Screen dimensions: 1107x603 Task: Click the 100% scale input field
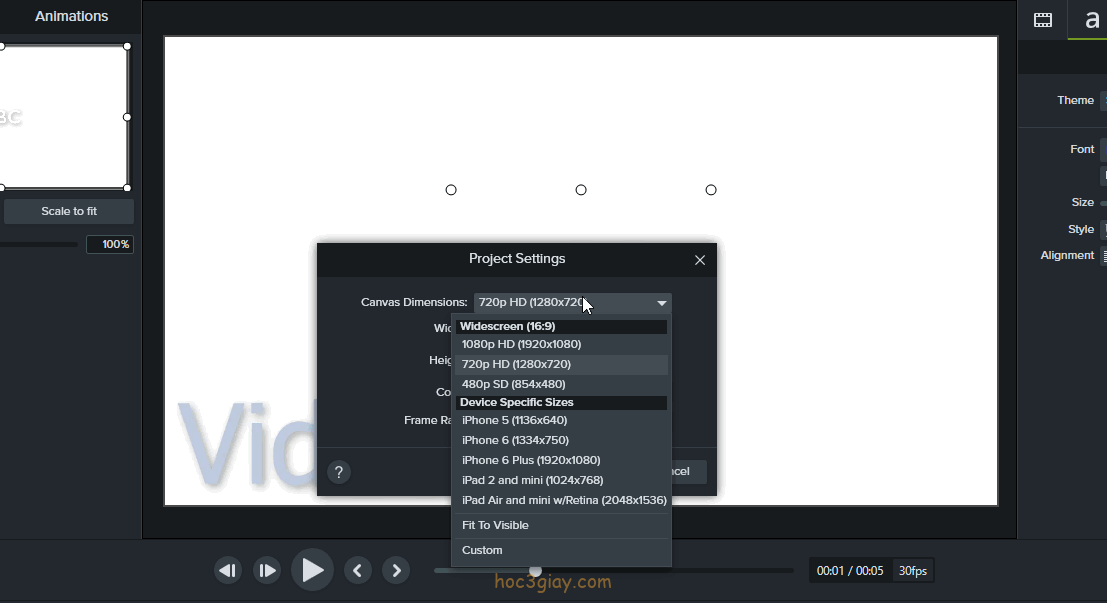click(109, 244)
